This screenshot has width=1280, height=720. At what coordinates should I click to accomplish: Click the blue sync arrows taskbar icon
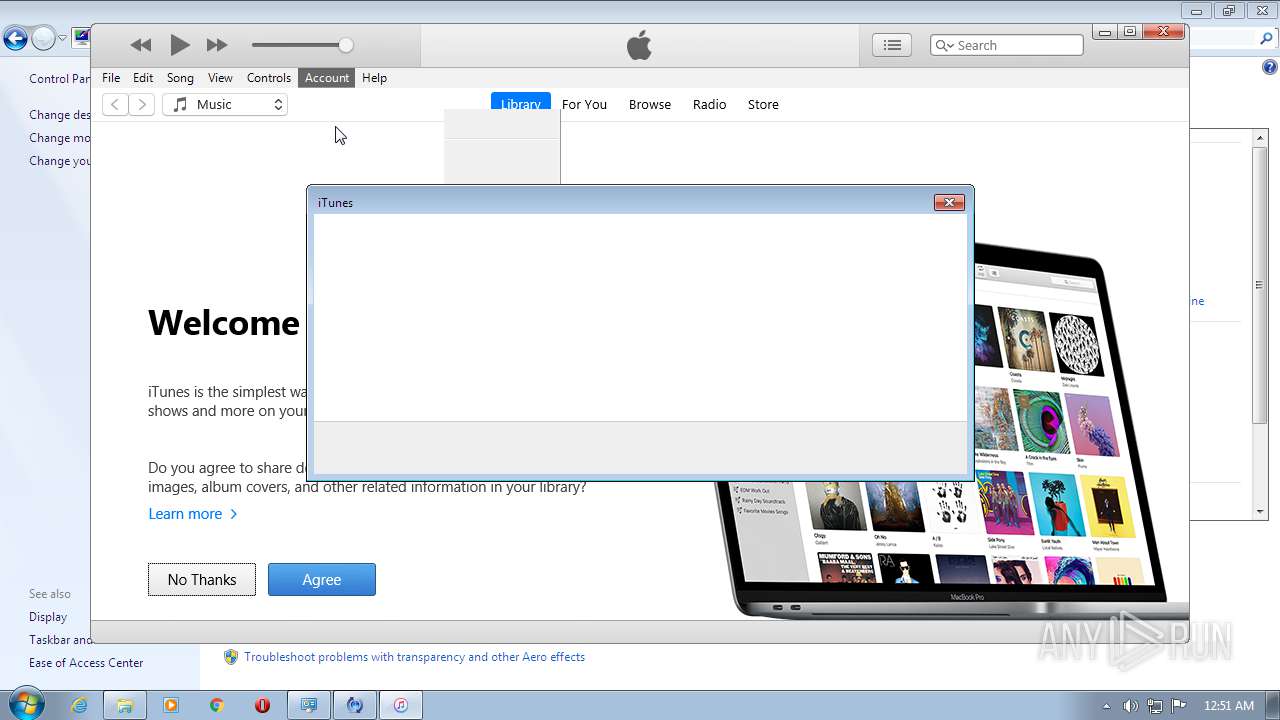355,705
